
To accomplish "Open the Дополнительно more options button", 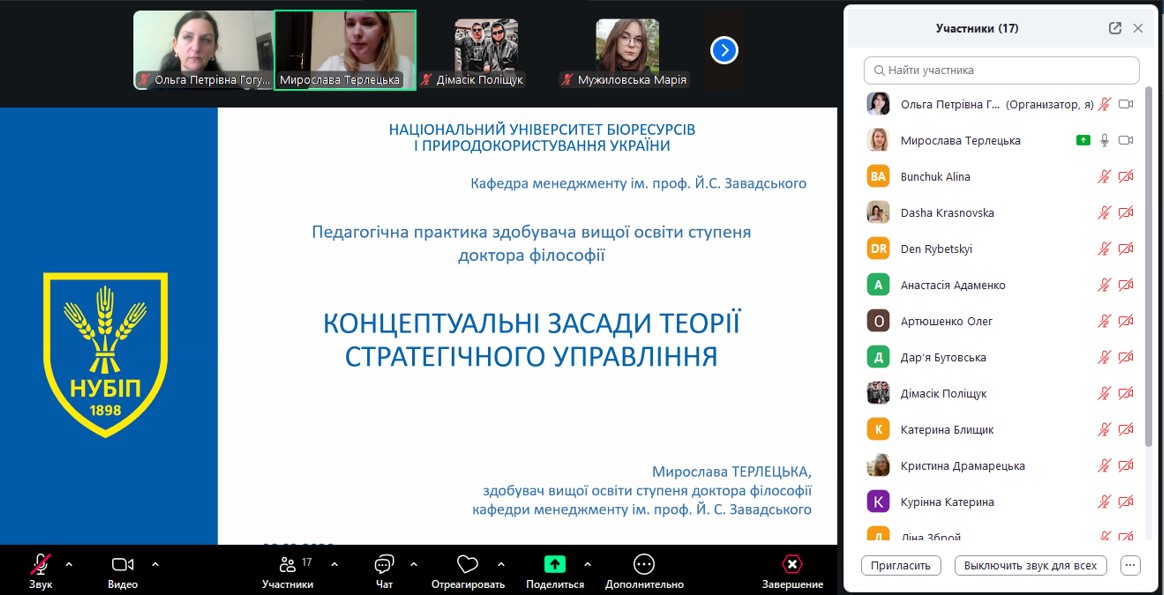I will click(644, 571).
